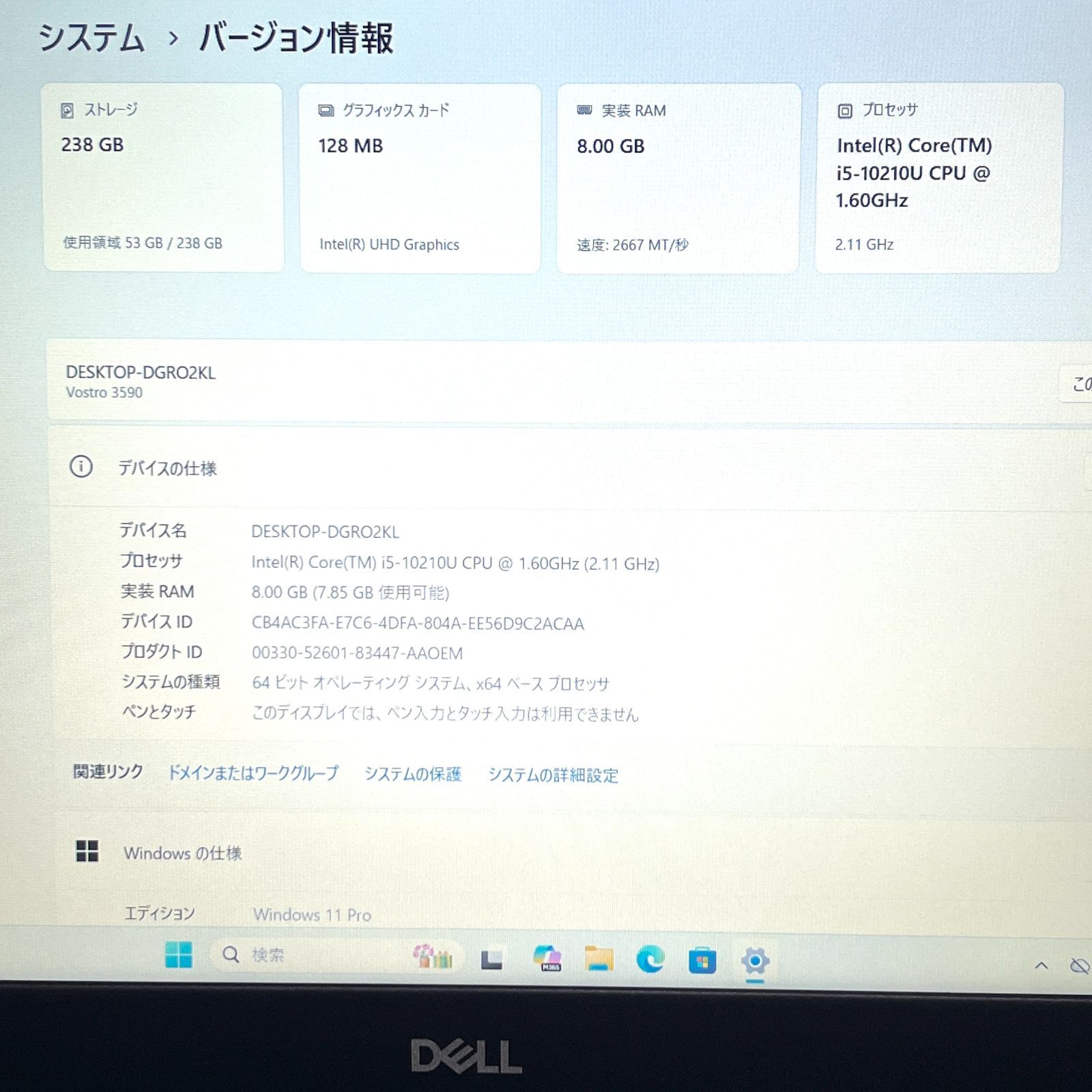Collapse the デバイスの仕様 section header
The width and height of the screenshot is (1092, 1092).
pyautogui.click(x=570, y=468)
